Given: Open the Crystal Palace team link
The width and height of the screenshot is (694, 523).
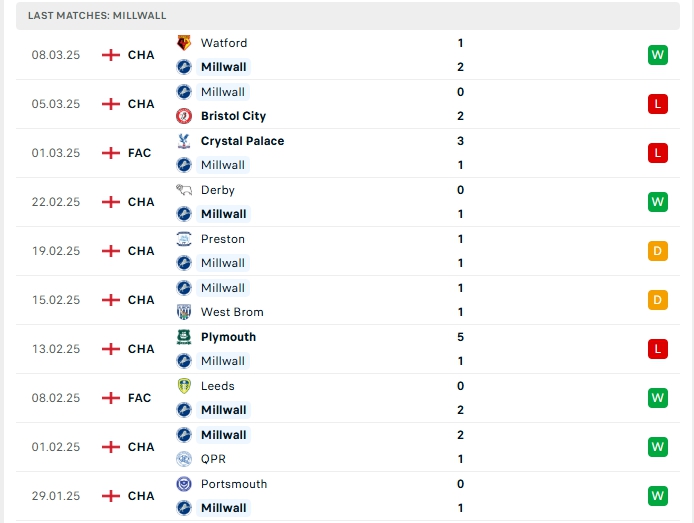Looking at the screenshot, I should [242, 141].
